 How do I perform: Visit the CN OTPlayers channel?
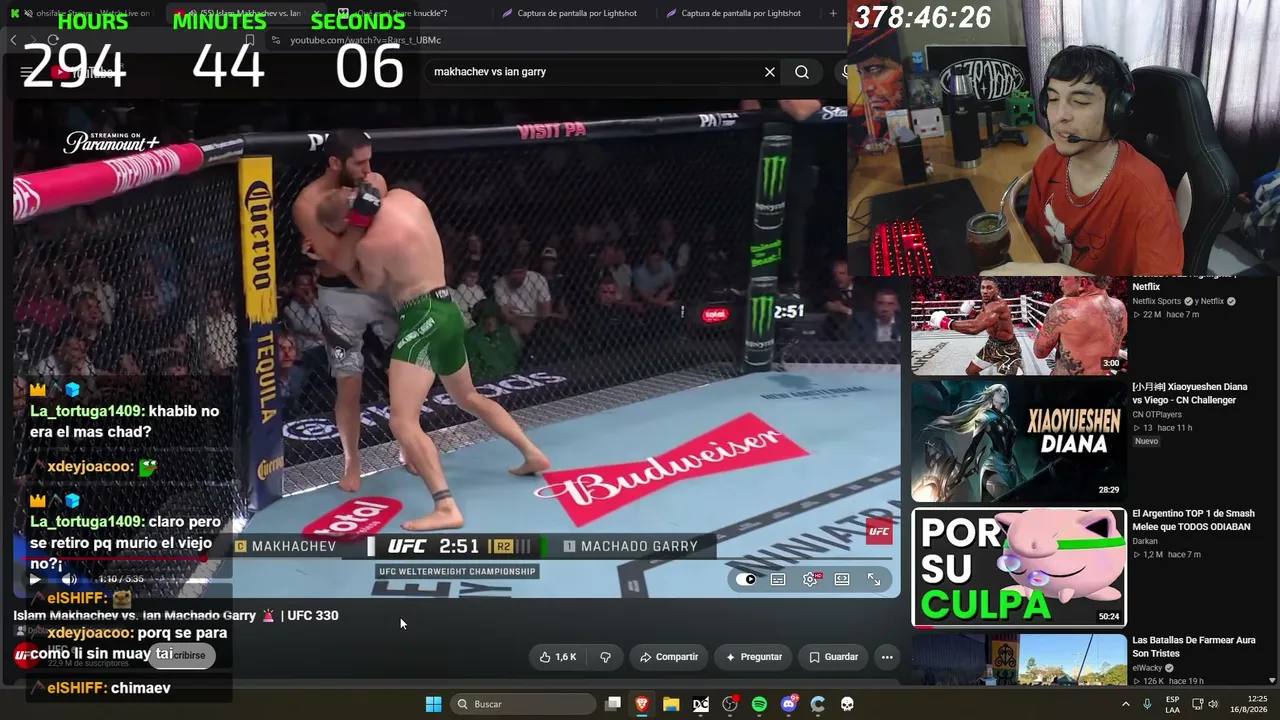point(1156,415)
